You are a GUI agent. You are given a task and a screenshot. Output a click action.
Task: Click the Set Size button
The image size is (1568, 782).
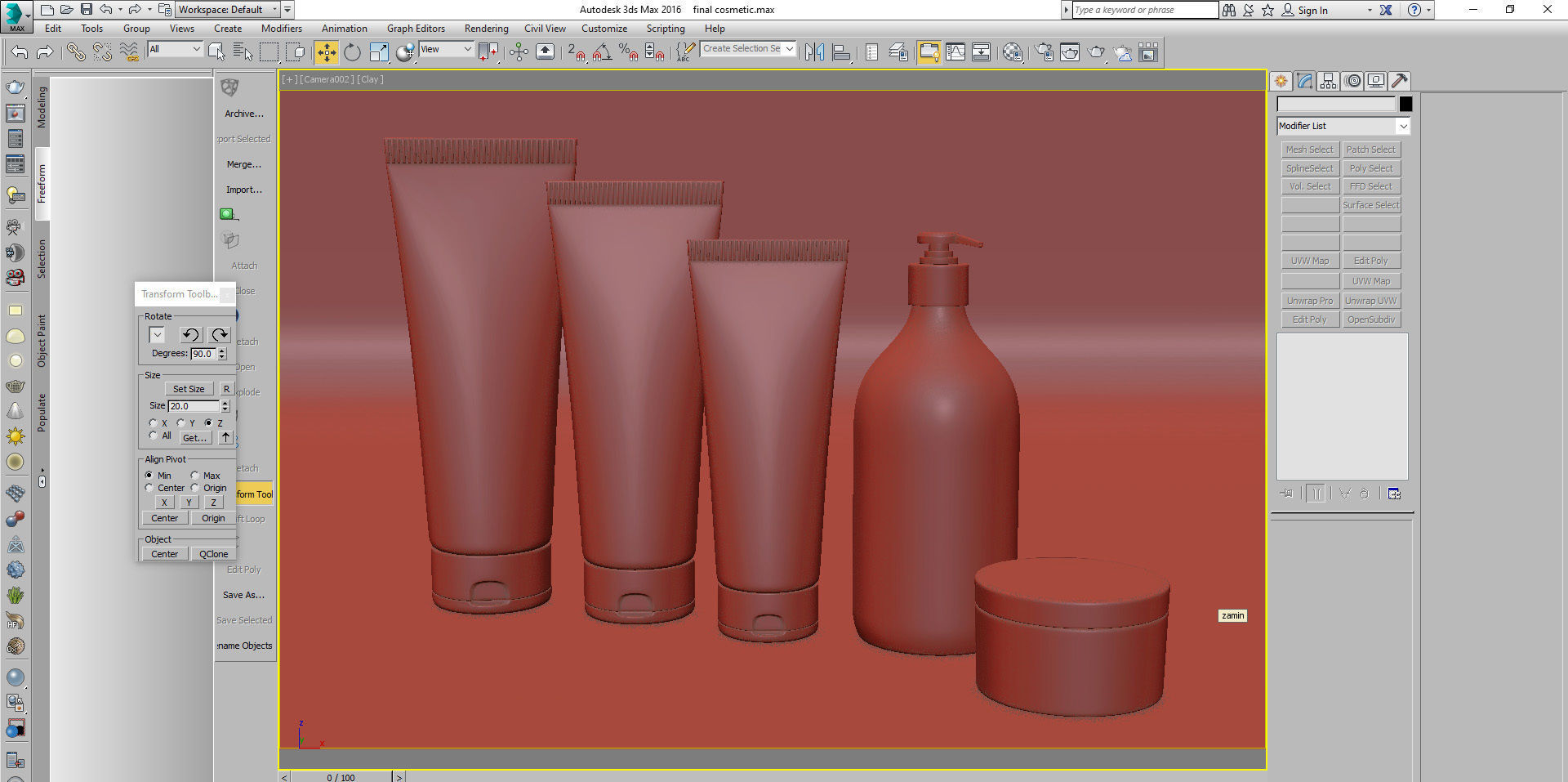point(189,389)
